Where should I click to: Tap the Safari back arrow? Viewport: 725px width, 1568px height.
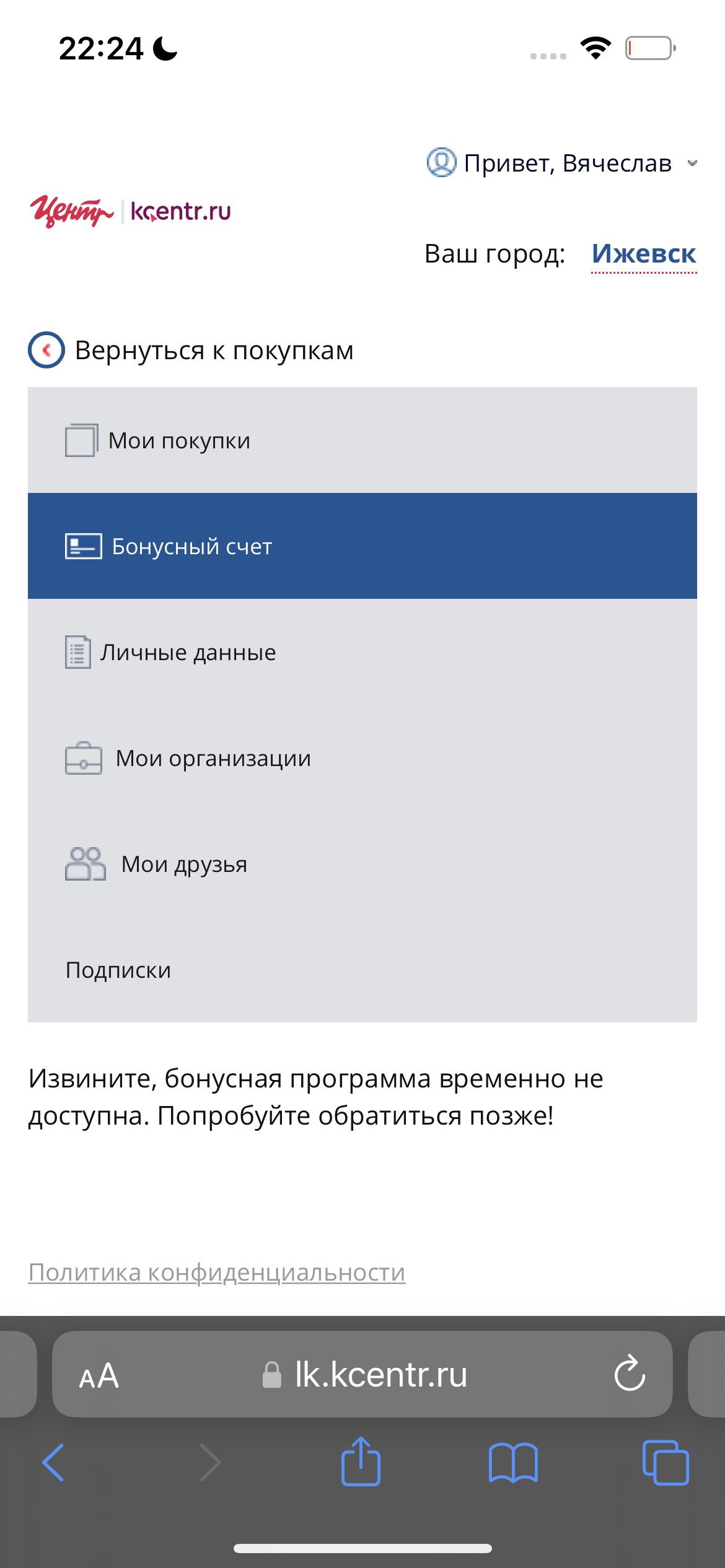click(53, 1463)
